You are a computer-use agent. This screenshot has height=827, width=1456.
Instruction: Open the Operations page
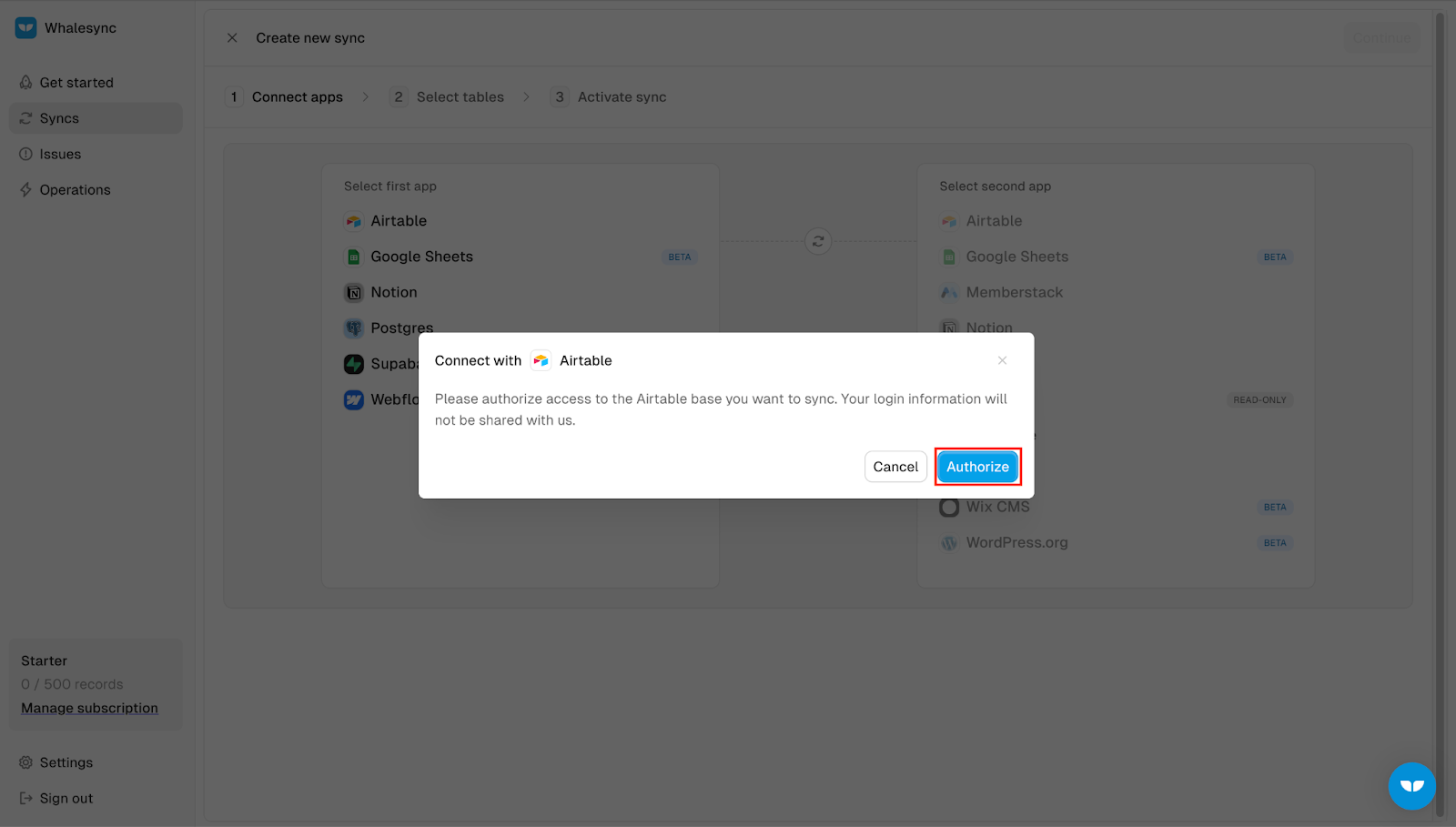tap(96, 190)
